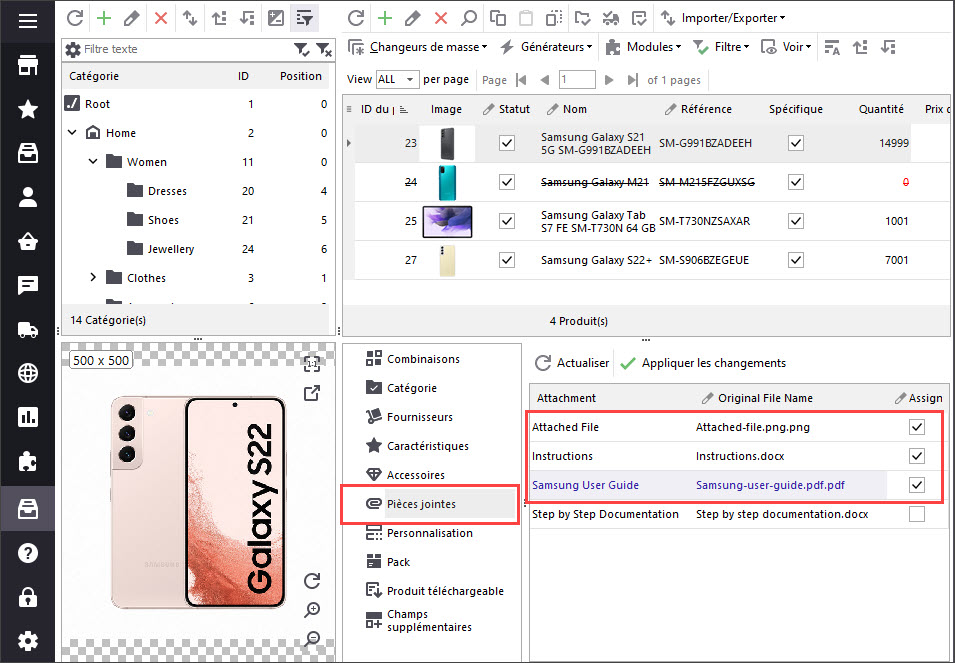Delete selected category with red X
This screenshot has width=955, height=663.
coord(161,18)
